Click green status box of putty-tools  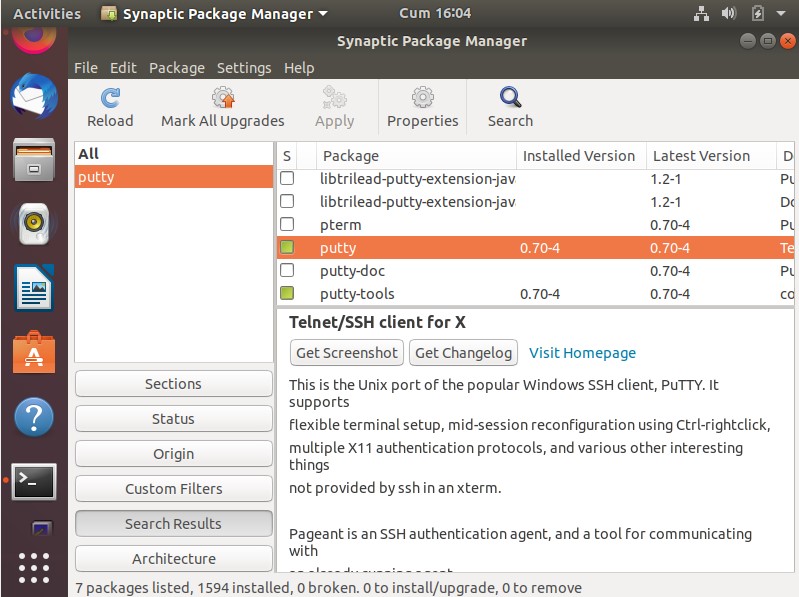click(x=287, y=293)
